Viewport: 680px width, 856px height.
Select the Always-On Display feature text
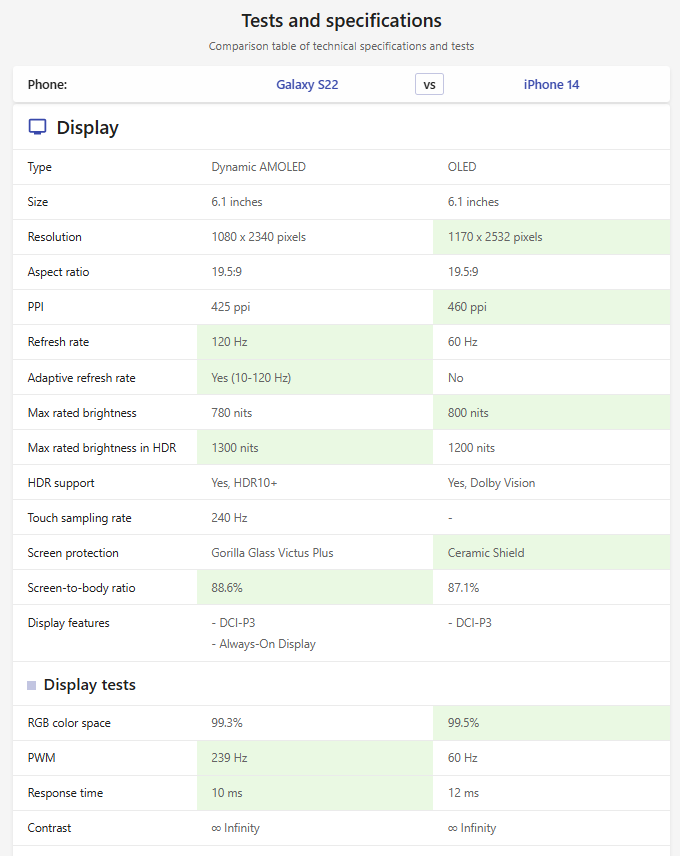point(264,644)
